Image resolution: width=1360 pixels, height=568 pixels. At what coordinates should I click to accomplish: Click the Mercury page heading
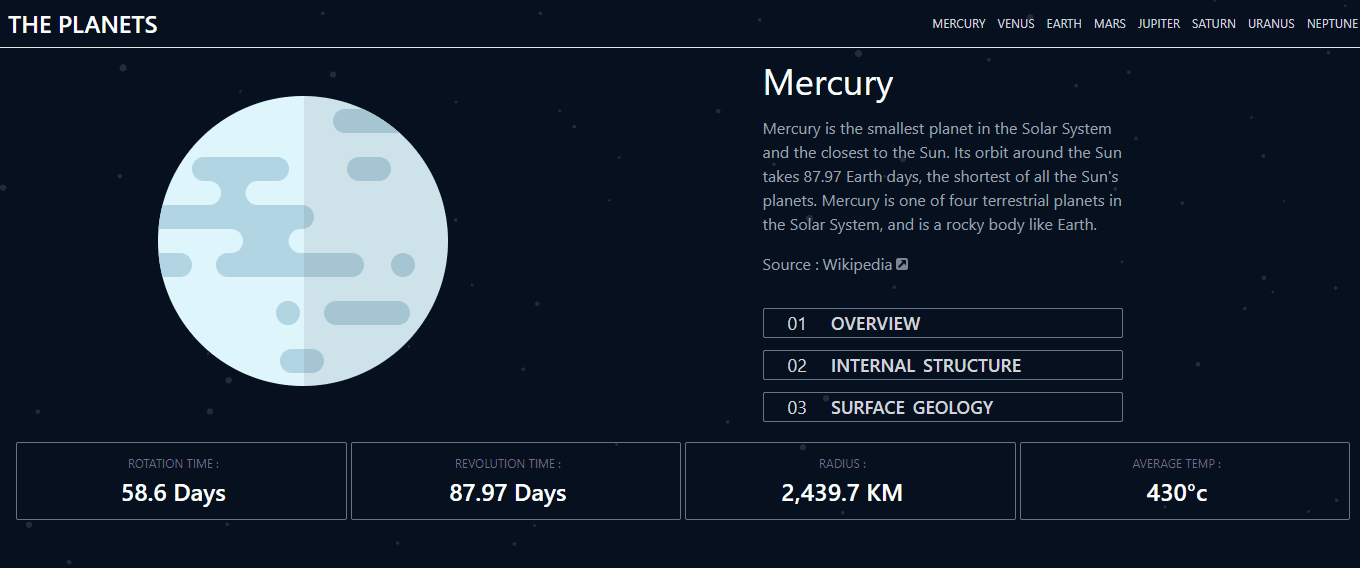click(828, 83)
